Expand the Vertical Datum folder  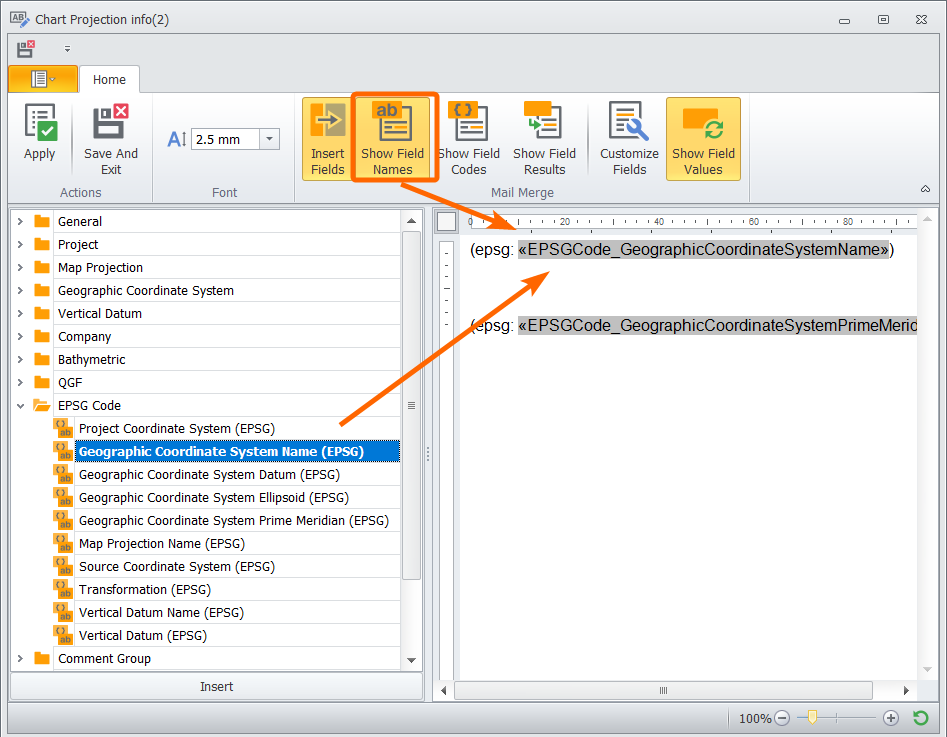click(21, 314)
